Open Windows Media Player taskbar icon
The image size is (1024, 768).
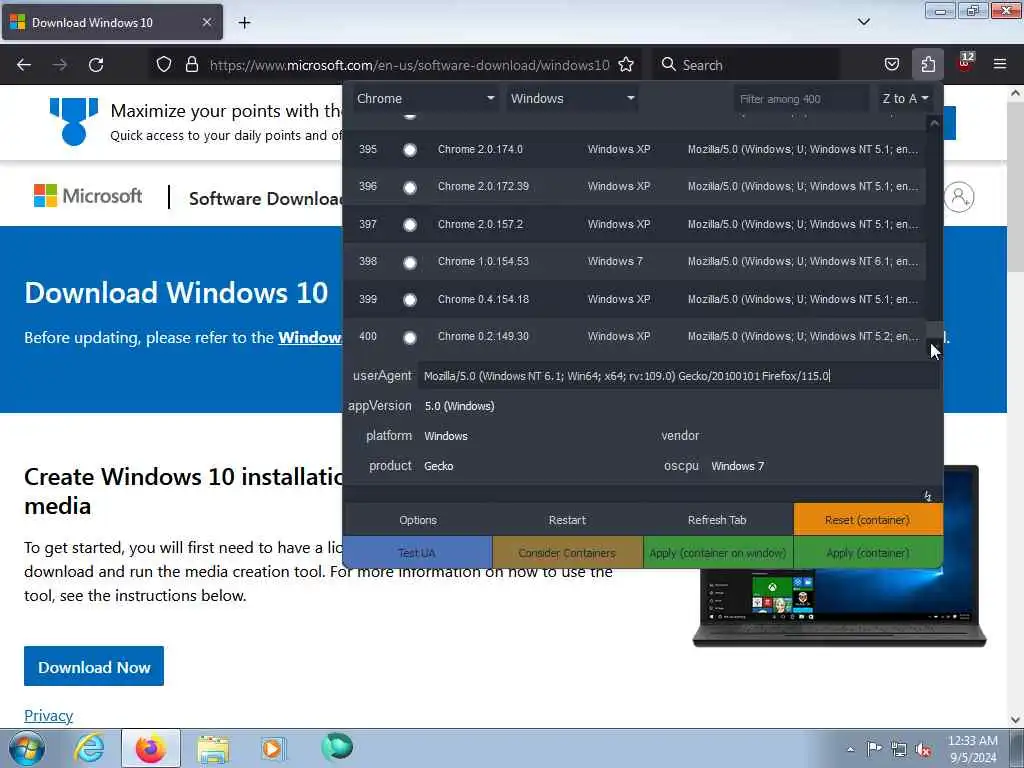pyautogui.click(x=272, y=748)
